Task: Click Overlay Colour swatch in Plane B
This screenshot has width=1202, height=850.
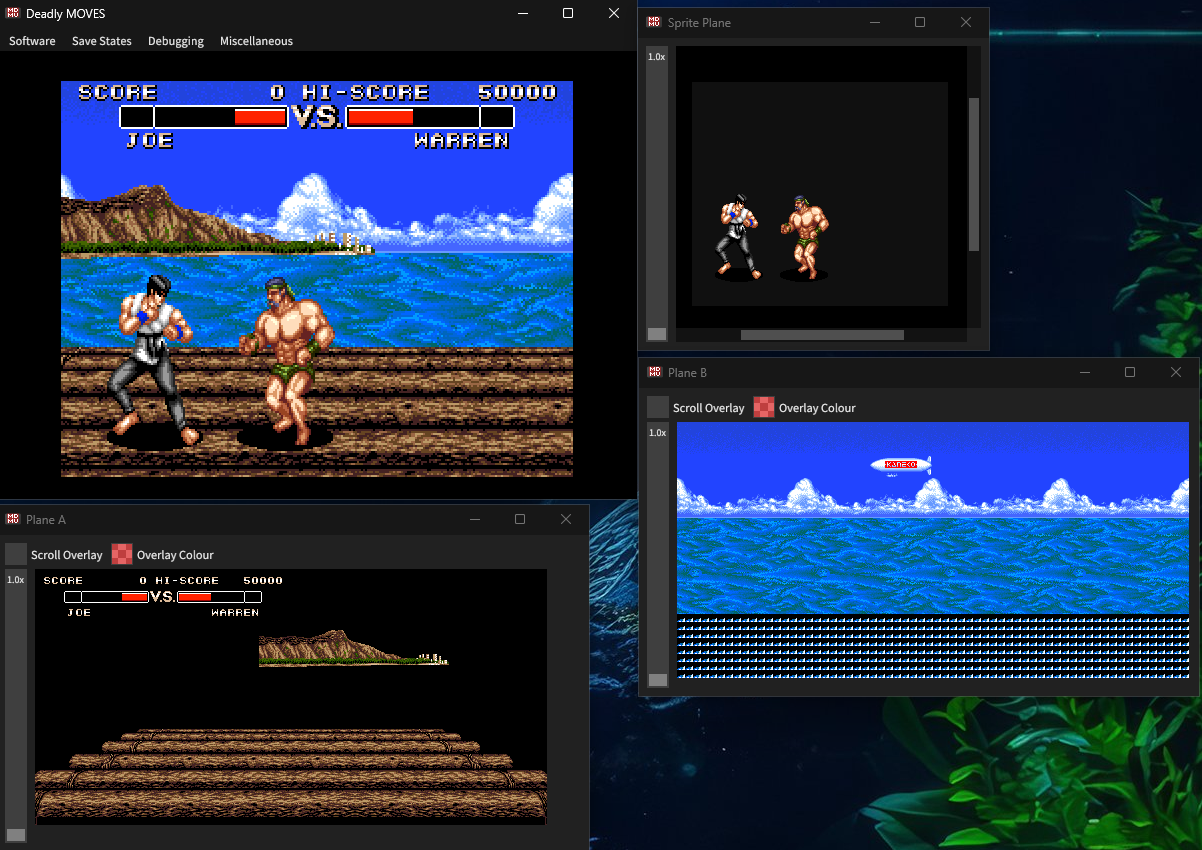Action: click(x=764, y=407)
